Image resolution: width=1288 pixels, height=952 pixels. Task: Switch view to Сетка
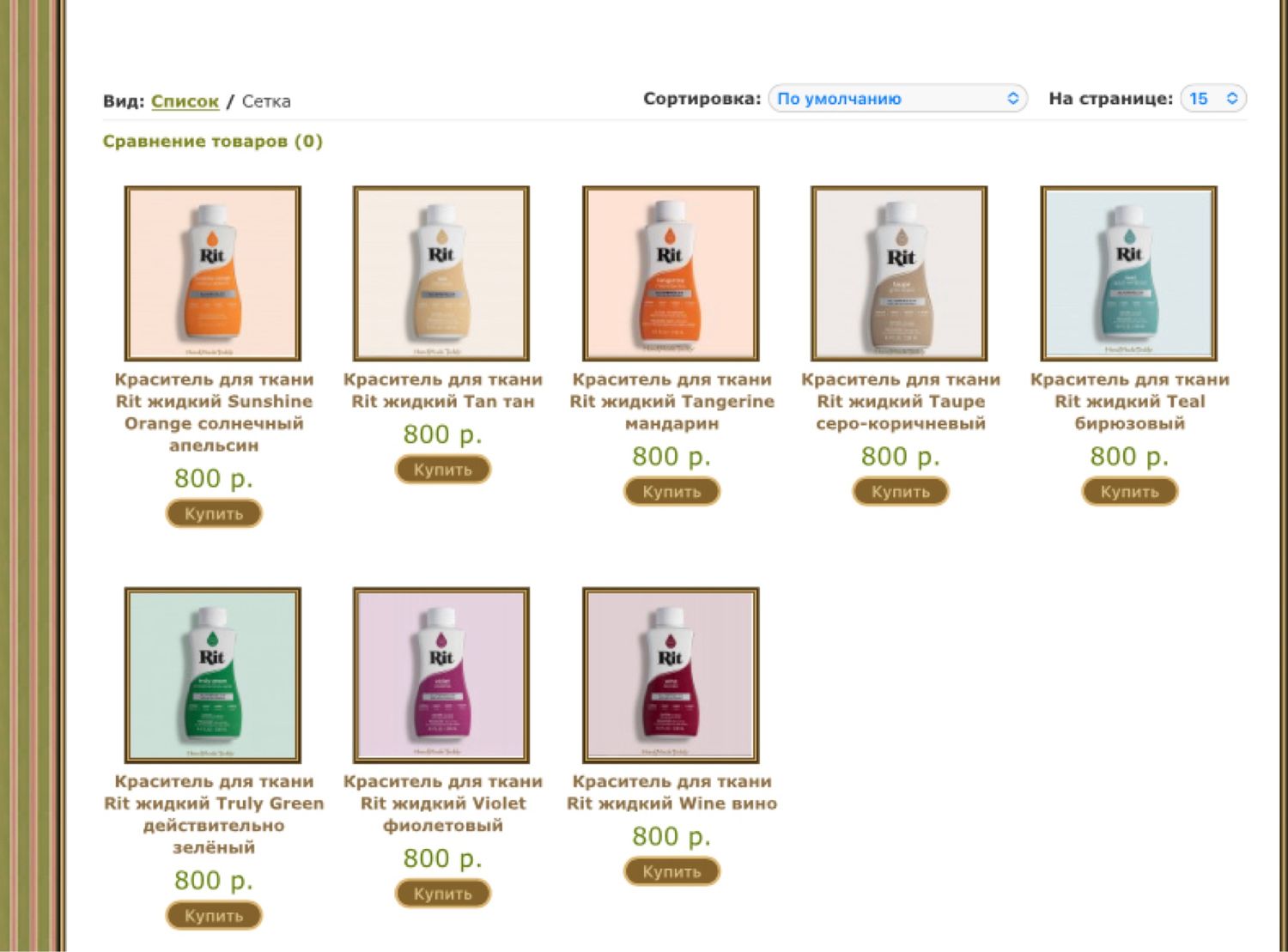coord(266,101)
